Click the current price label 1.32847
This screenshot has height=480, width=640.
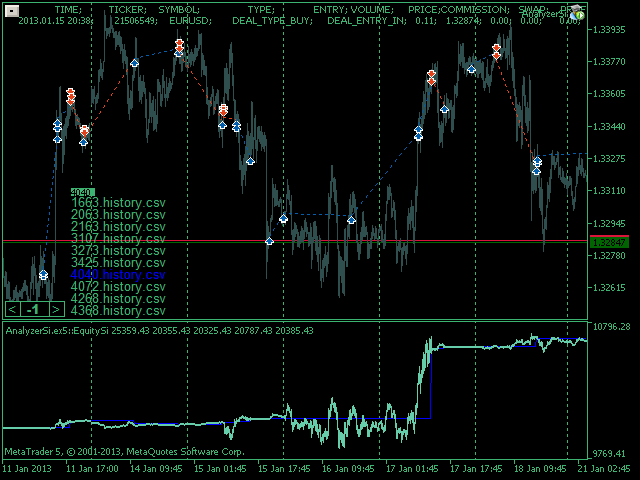(609, 242)
